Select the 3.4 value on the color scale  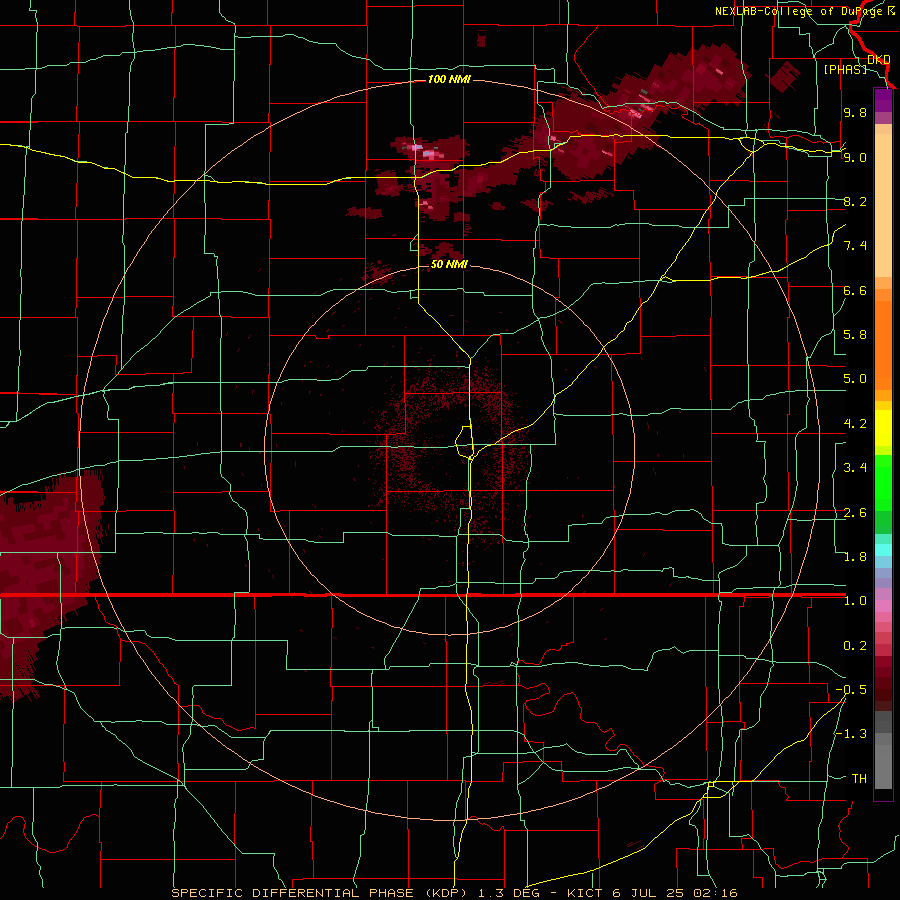click(855, 468)
